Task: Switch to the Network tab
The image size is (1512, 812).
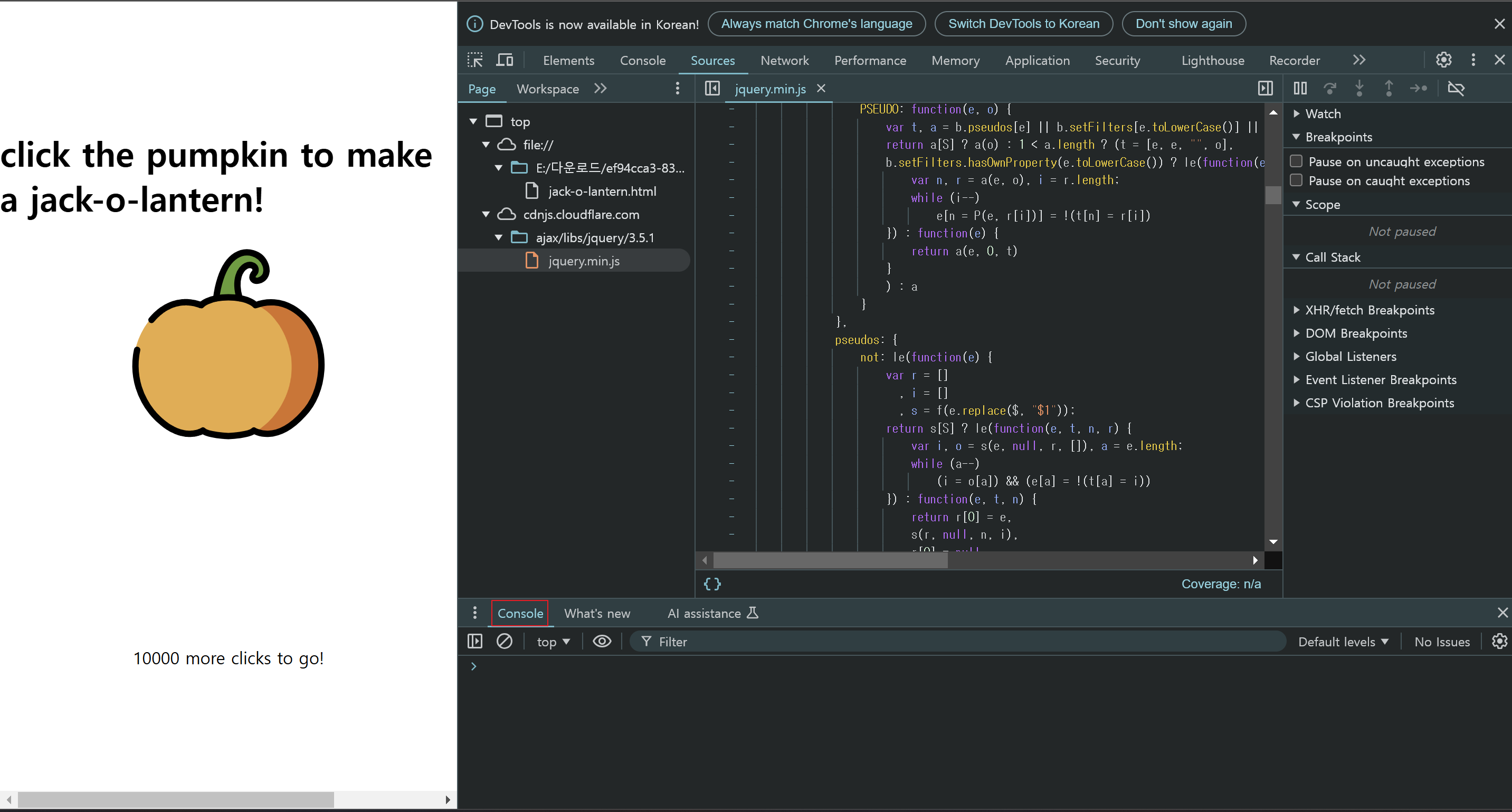Action: (x=784, y=61)
